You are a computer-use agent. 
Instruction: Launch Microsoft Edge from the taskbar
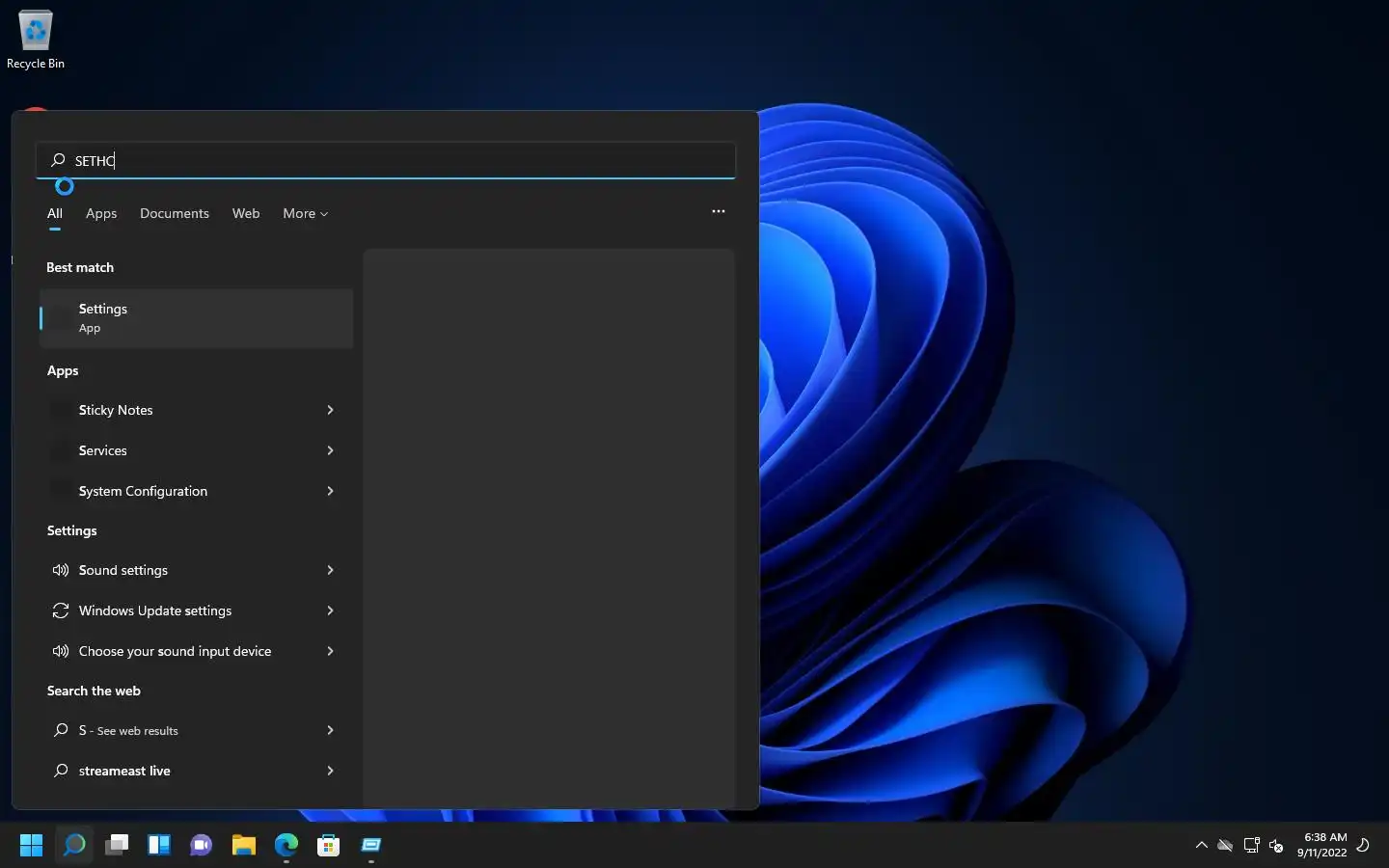(286, 846)
